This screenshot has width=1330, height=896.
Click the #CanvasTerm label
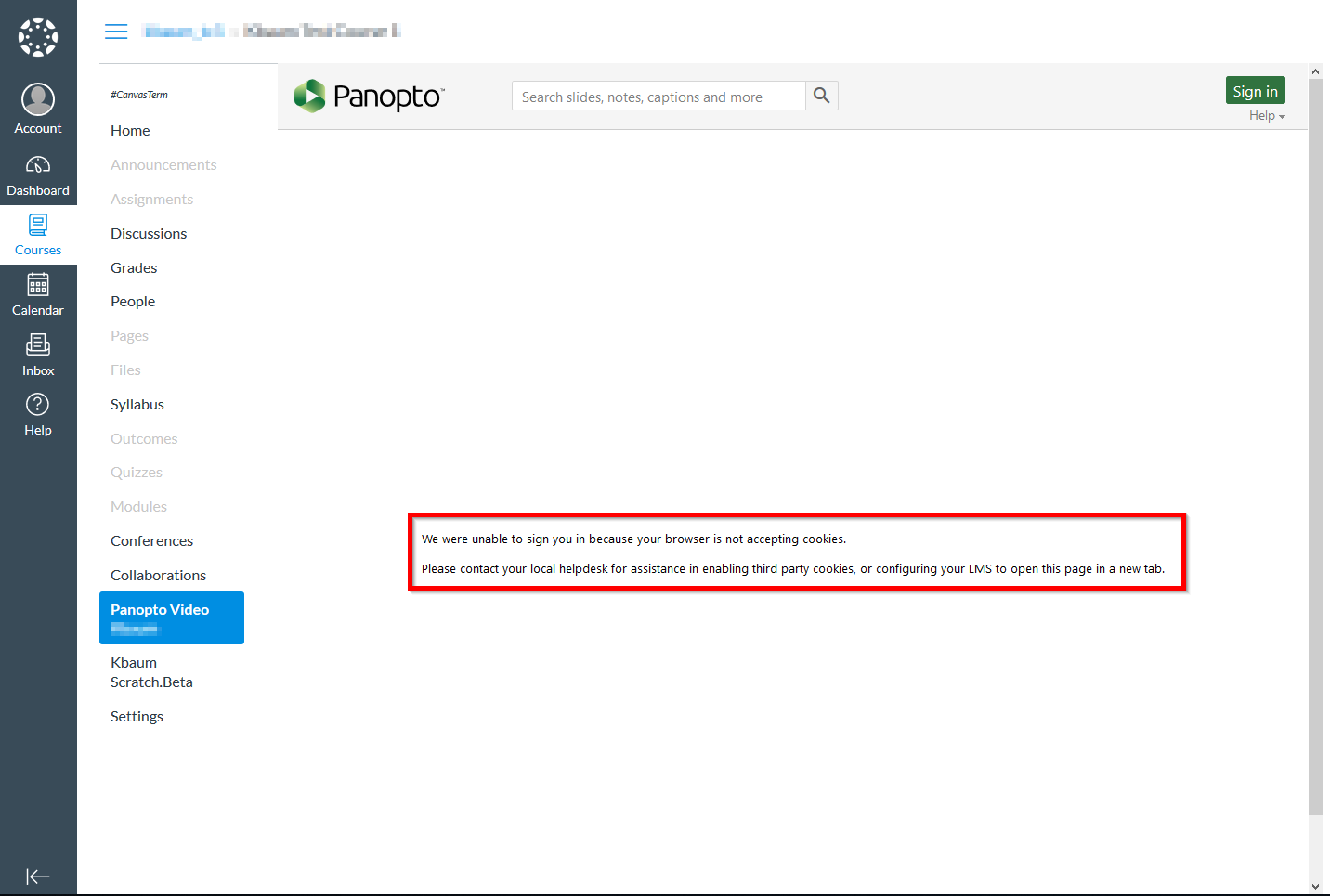click(x=139, y=95)
